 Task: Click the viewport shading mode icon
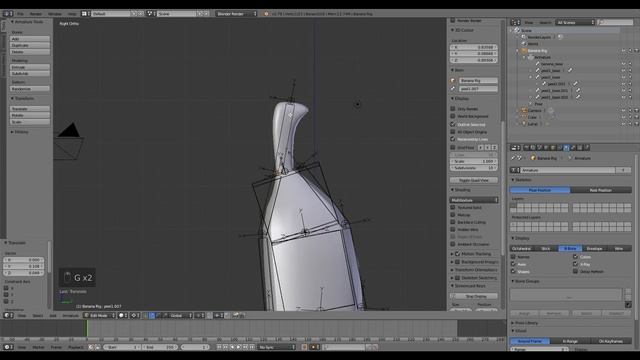(122, 315)
